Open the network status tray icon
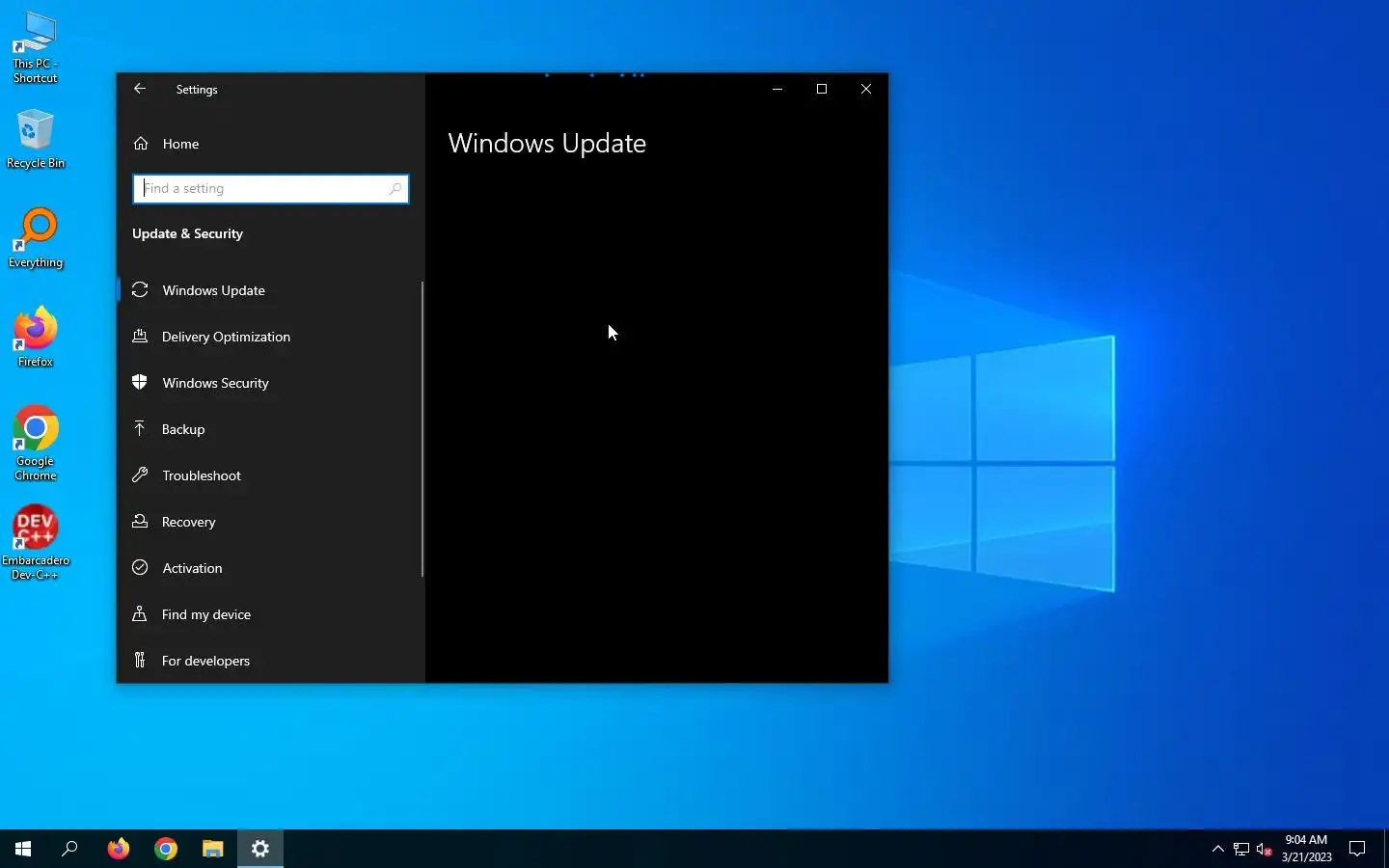 (x=1241, y=849)
